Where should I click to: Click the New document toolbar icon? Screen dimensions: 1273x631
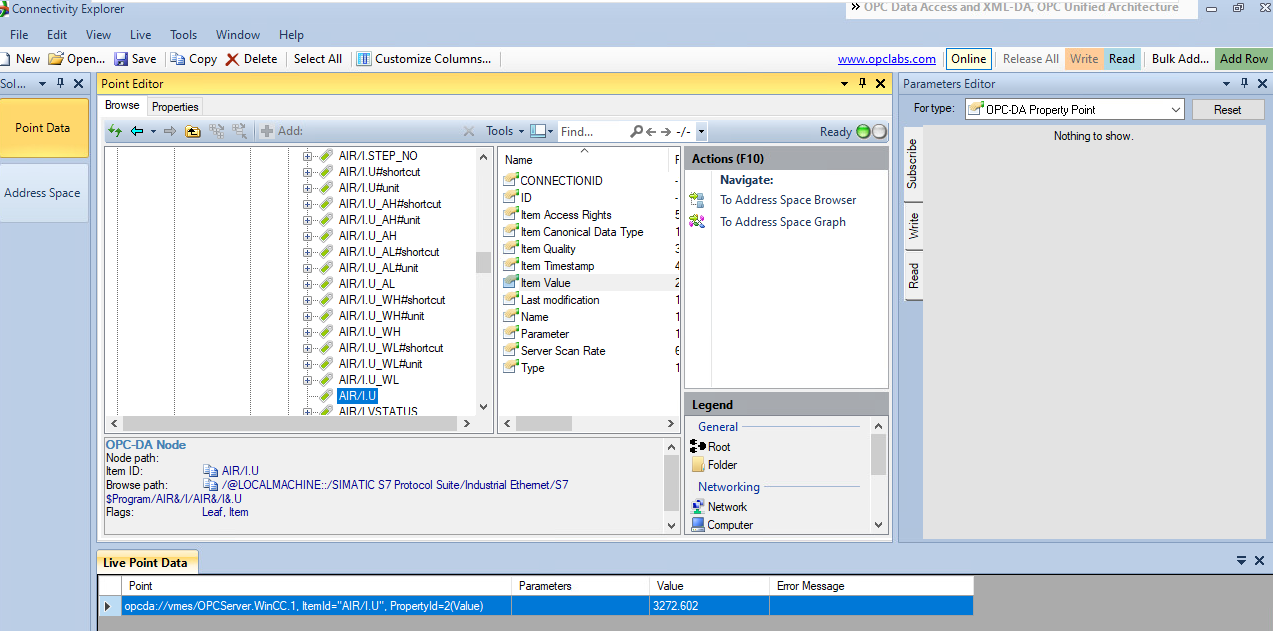click(21, 59)
